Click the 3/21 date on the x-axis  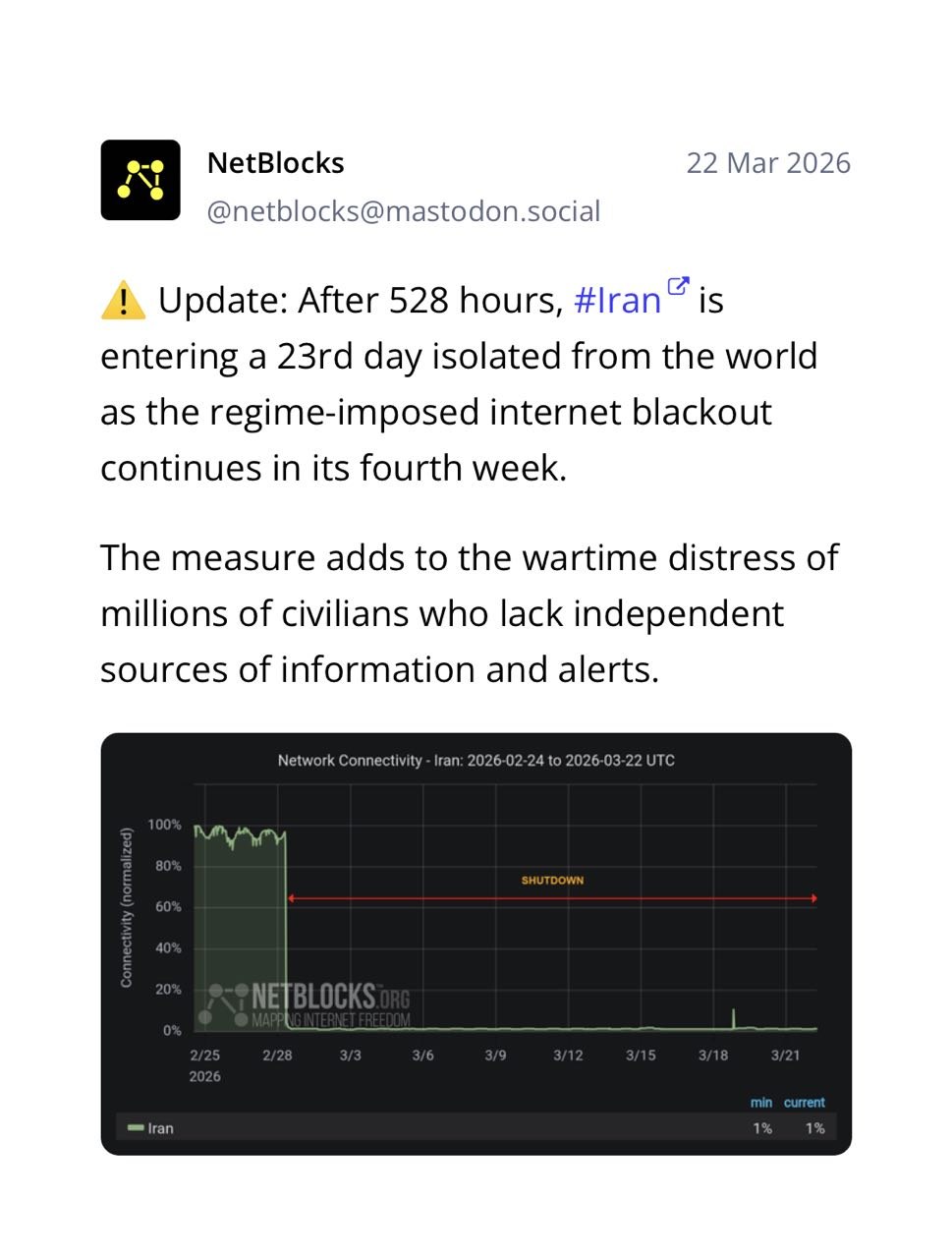pos(785,1056)
